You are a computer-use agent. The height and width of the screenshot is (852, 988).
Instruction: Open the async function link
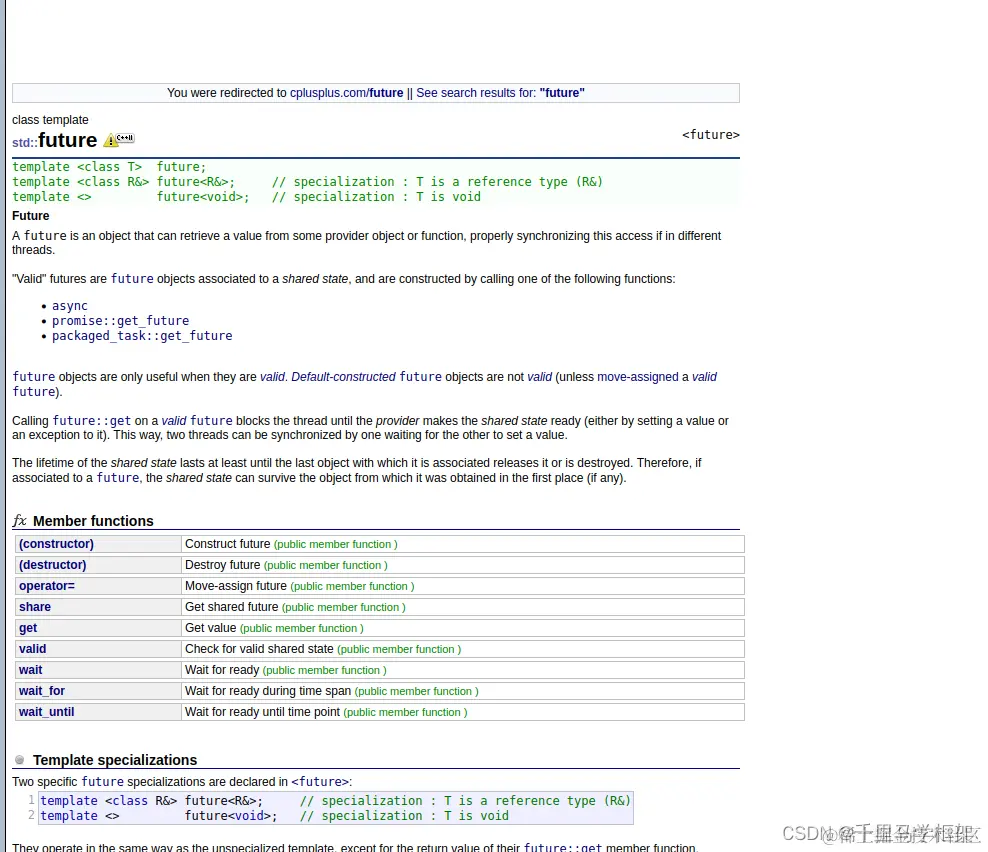(x=70, y=306)
